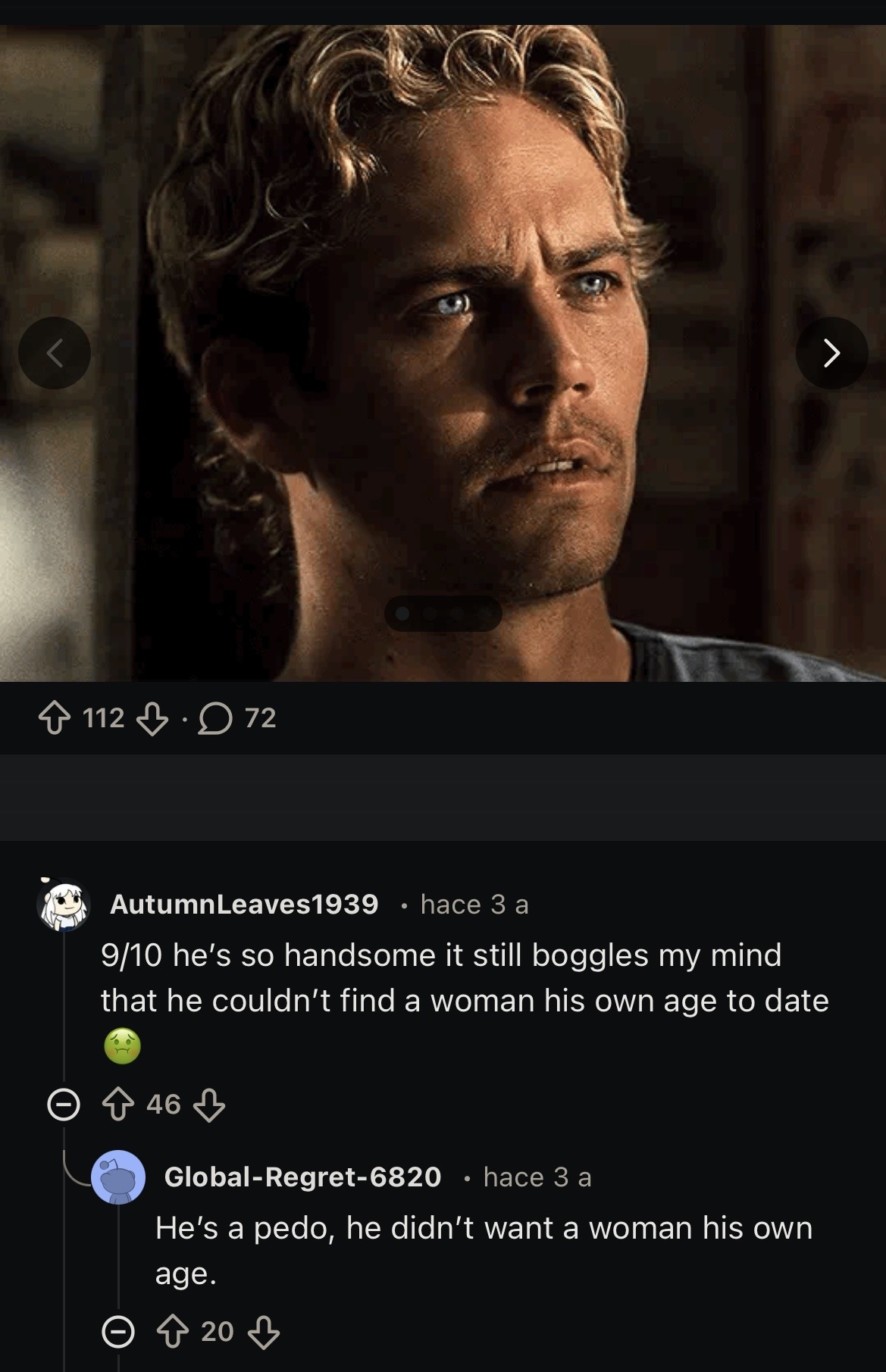Go to the previous gallery image
The width and height of the screenshot is (886, 1372).
55,352
